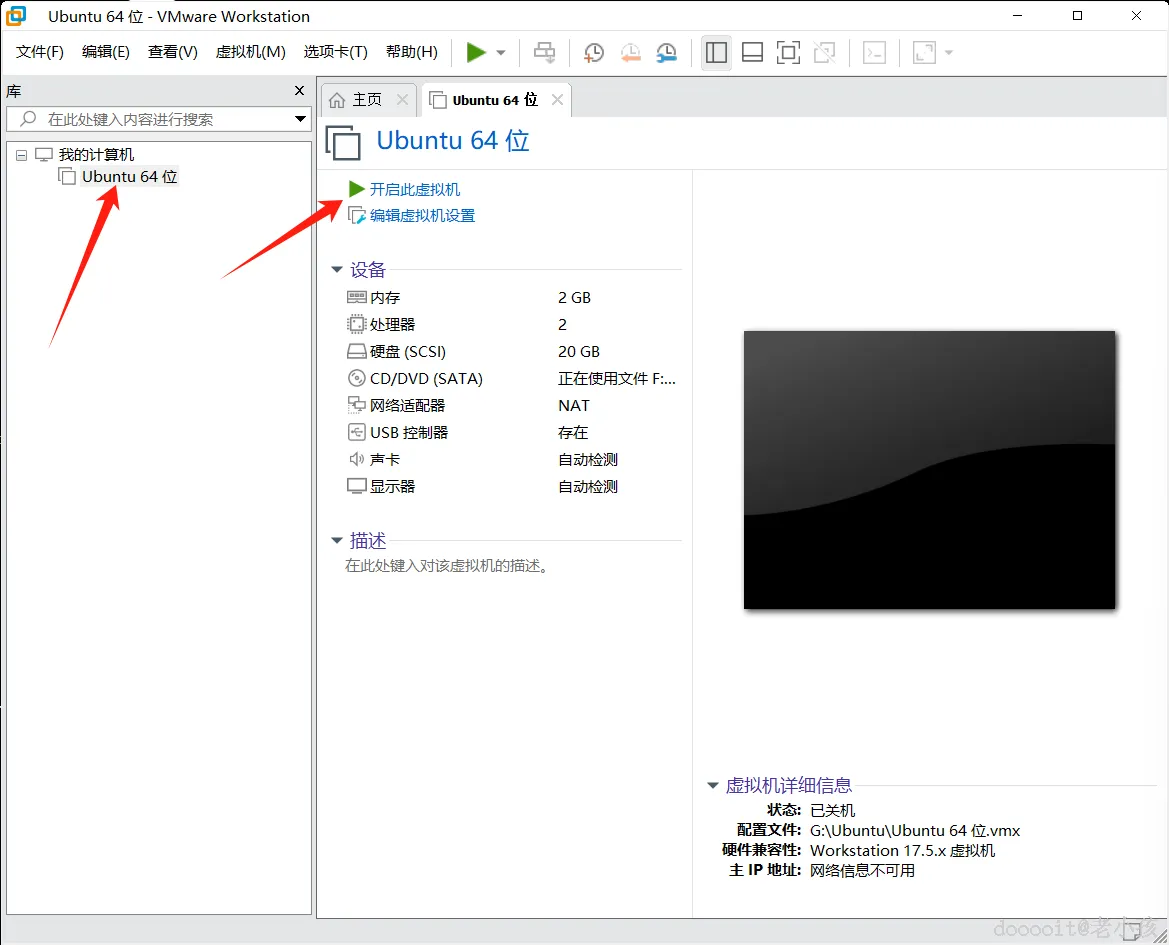
Task: Click Workstation 17.5.x 虚拟机 compatibility text
Action: (x=902, y=850)
